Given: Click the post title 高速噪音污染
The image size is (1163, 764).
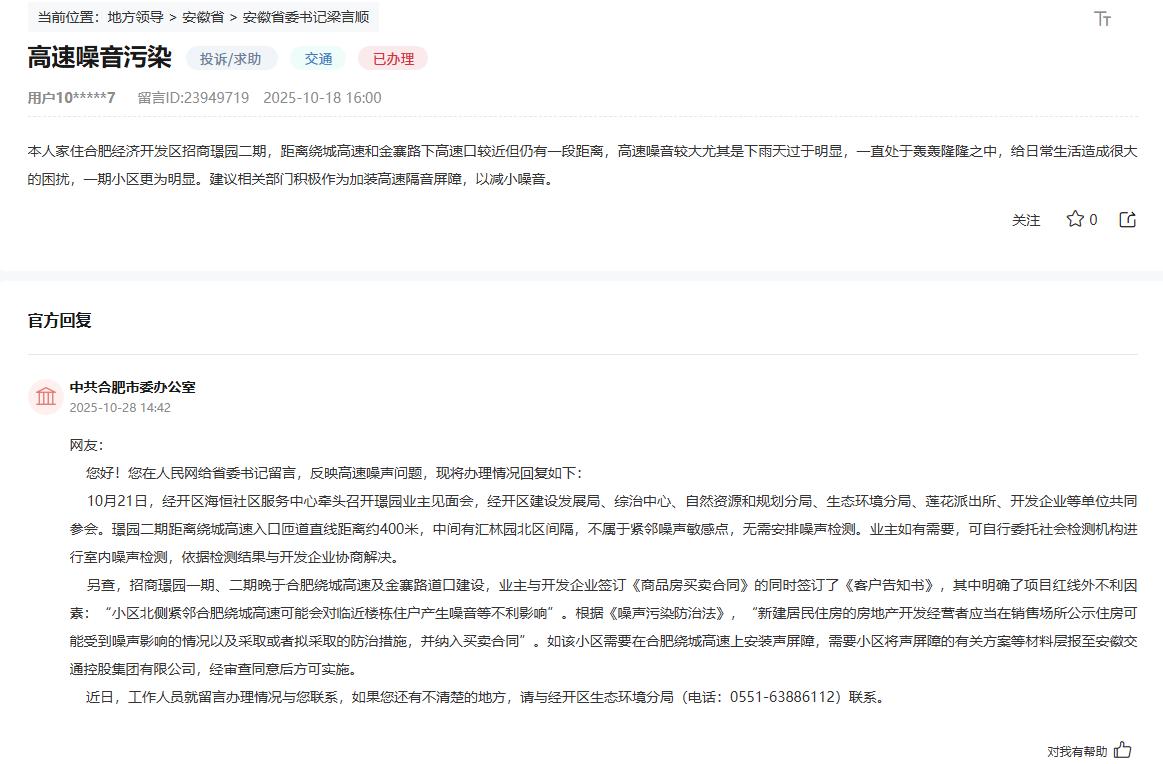Looking at the screenshot, I should (x=98, y=58).
